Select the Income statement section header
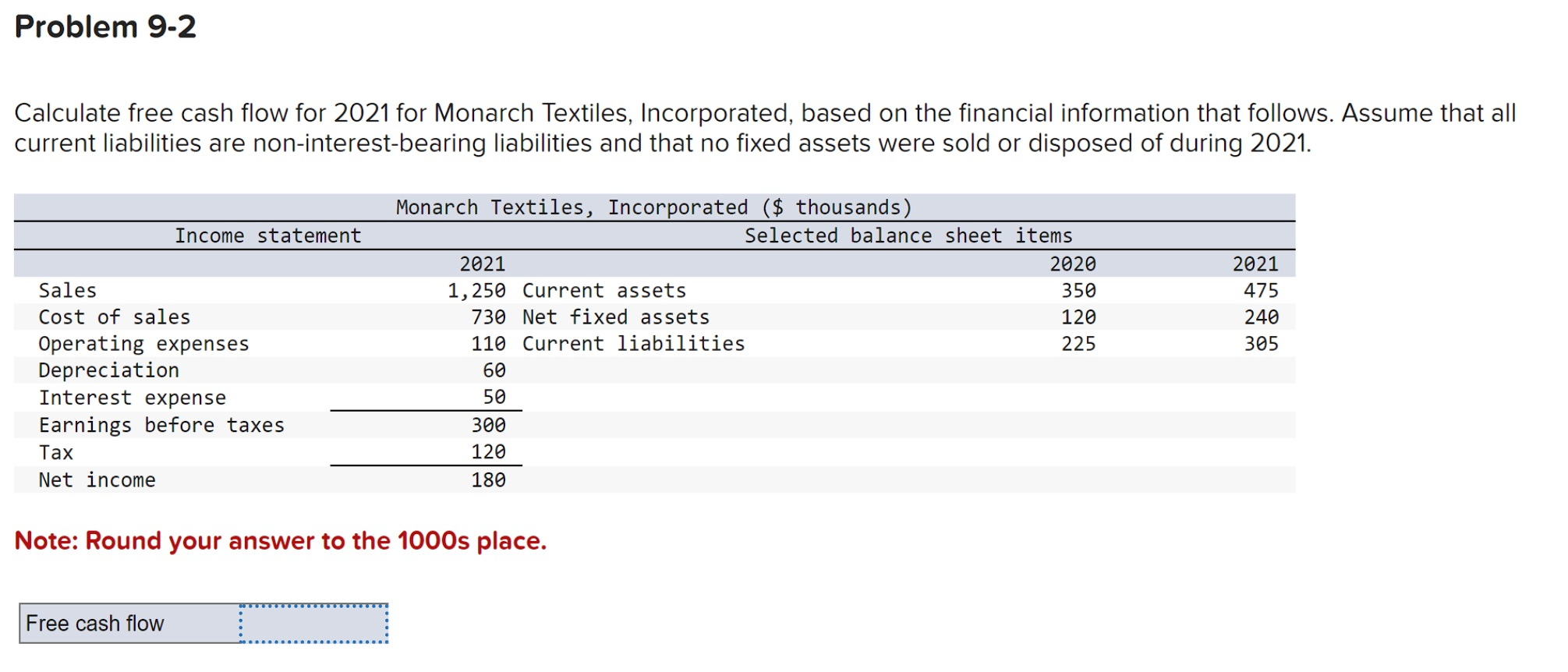The height and width of the screenshot is (672, 1568). (x=268, y=235)
